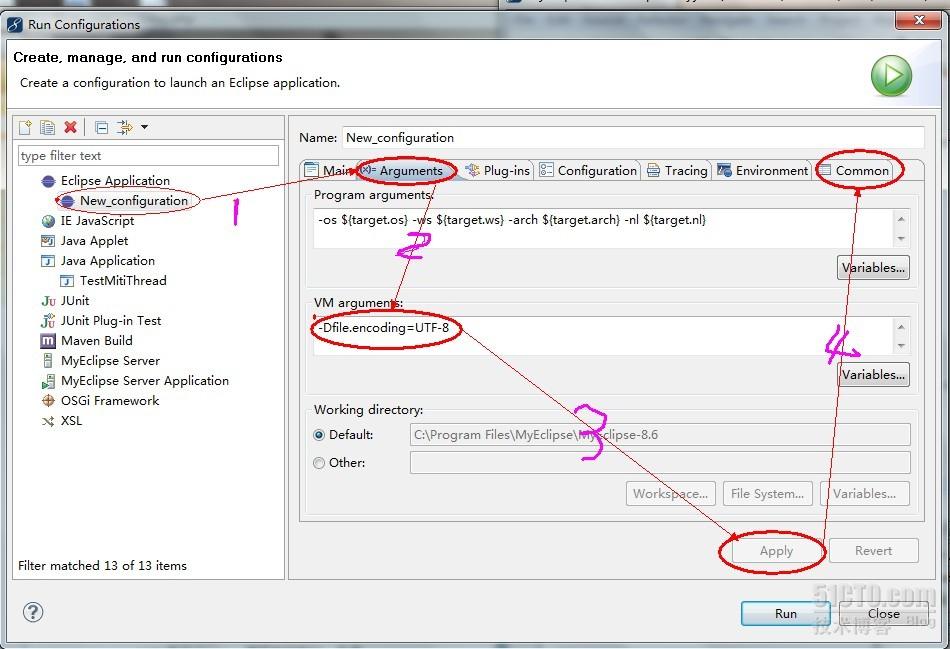Select the Other working directory radio
This screenshot has height=649, width=950.
point(319,463)
